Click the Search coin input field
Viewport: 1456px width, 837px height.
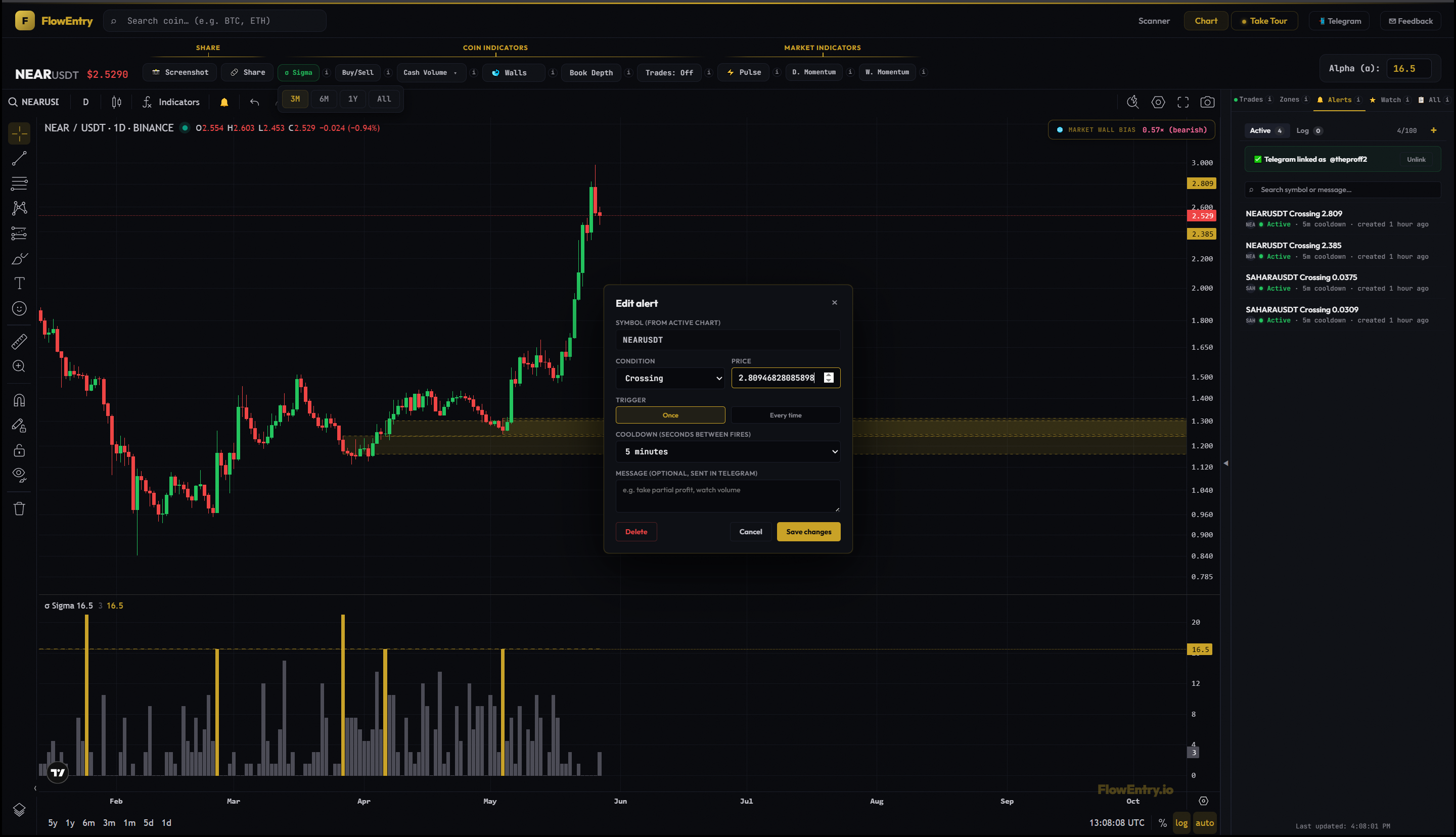215,21
